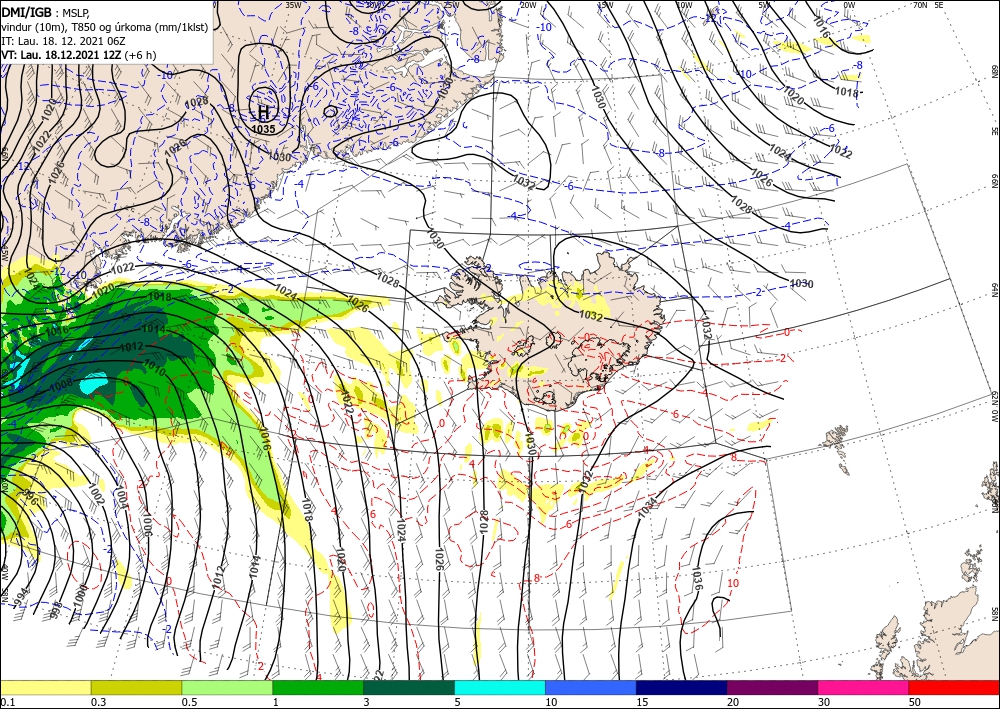Viewport: 1000px width, 709px height.
Task: Click the '5W' longitude label at top
Action: click(x=764, y=5)
